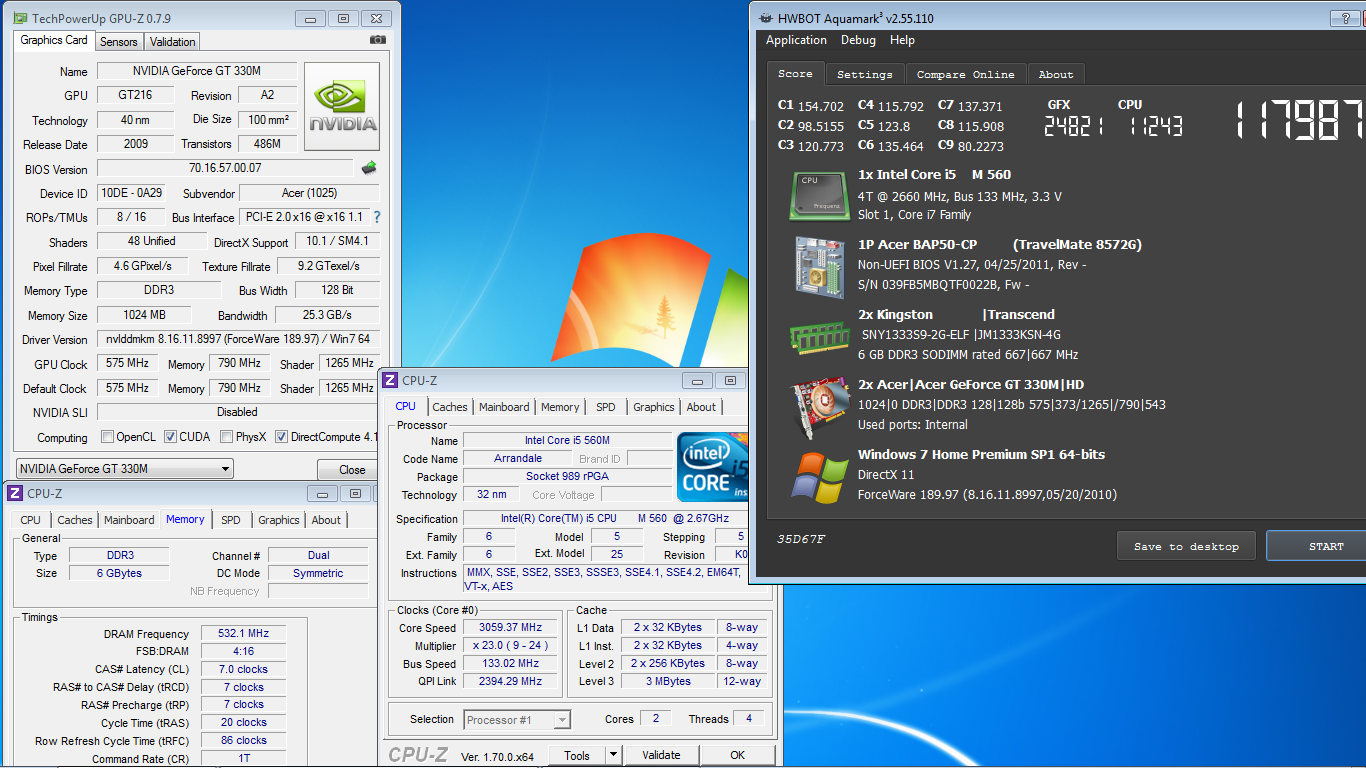
Task: Select Mainboard tab in CPU-Z Memory window
Action: [129, 520]
